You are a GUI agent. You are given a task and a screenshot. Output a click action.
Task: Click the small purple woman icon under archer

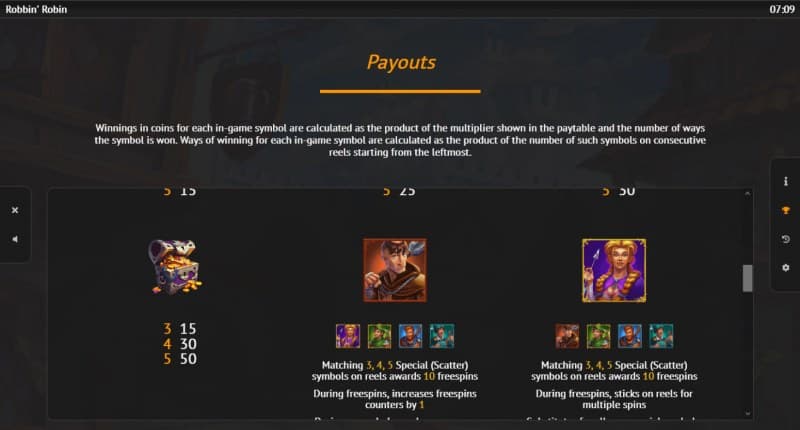point(348,336)
